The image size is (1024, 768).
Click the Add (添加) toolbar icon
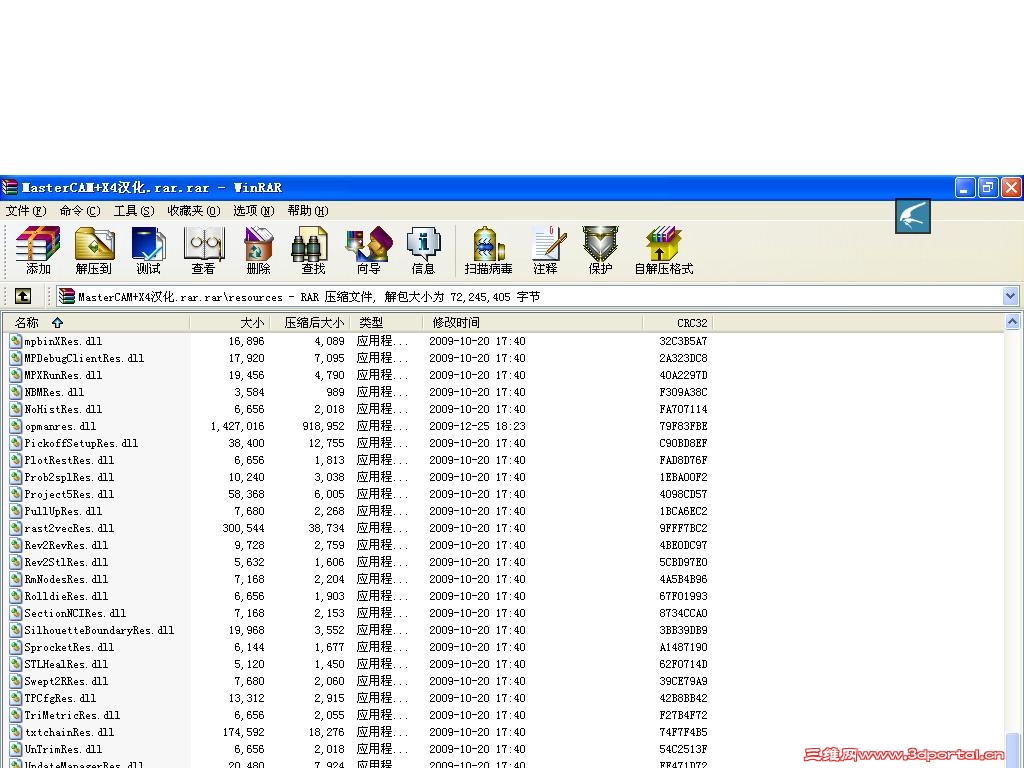point(38,250)
